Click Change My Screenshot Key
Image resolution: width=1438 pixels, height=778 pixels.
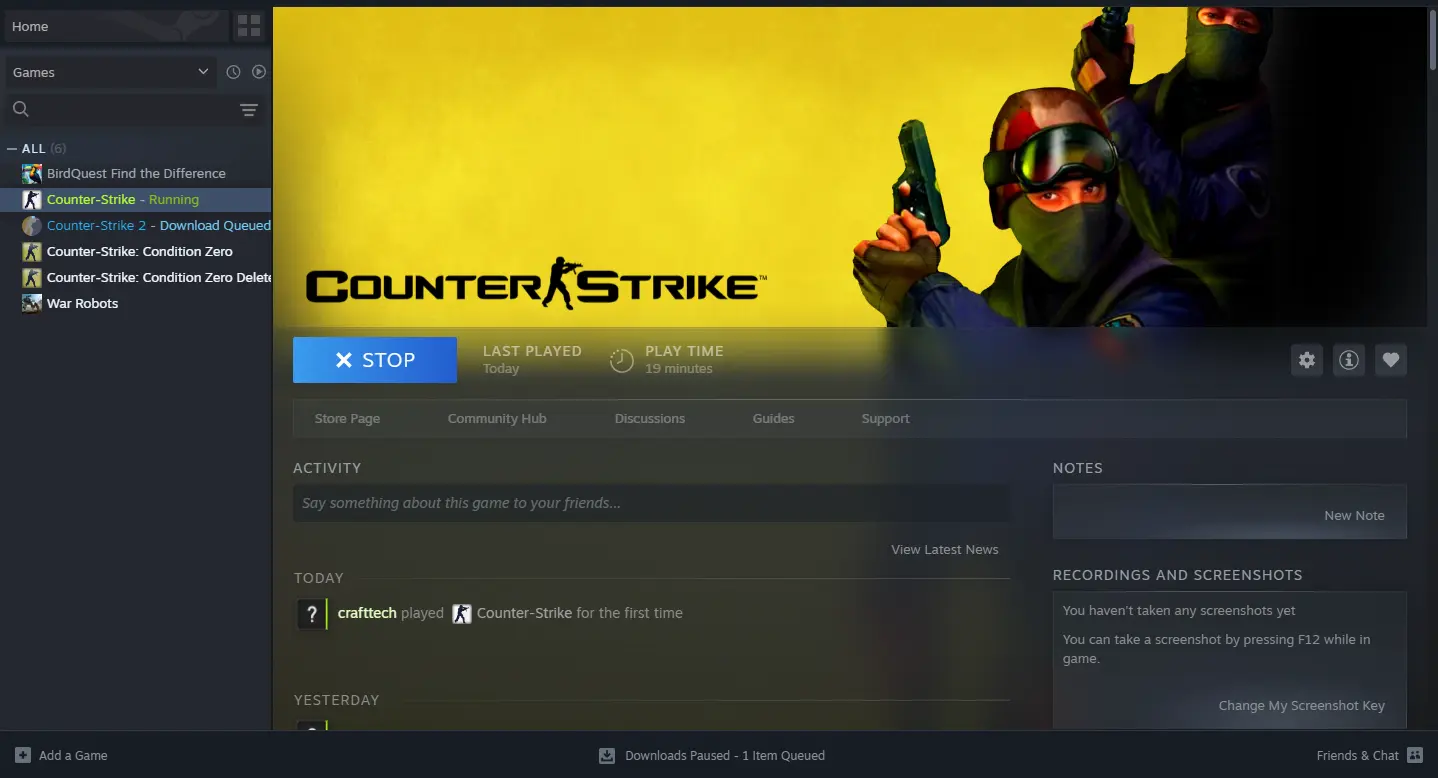coord(1301,705)
